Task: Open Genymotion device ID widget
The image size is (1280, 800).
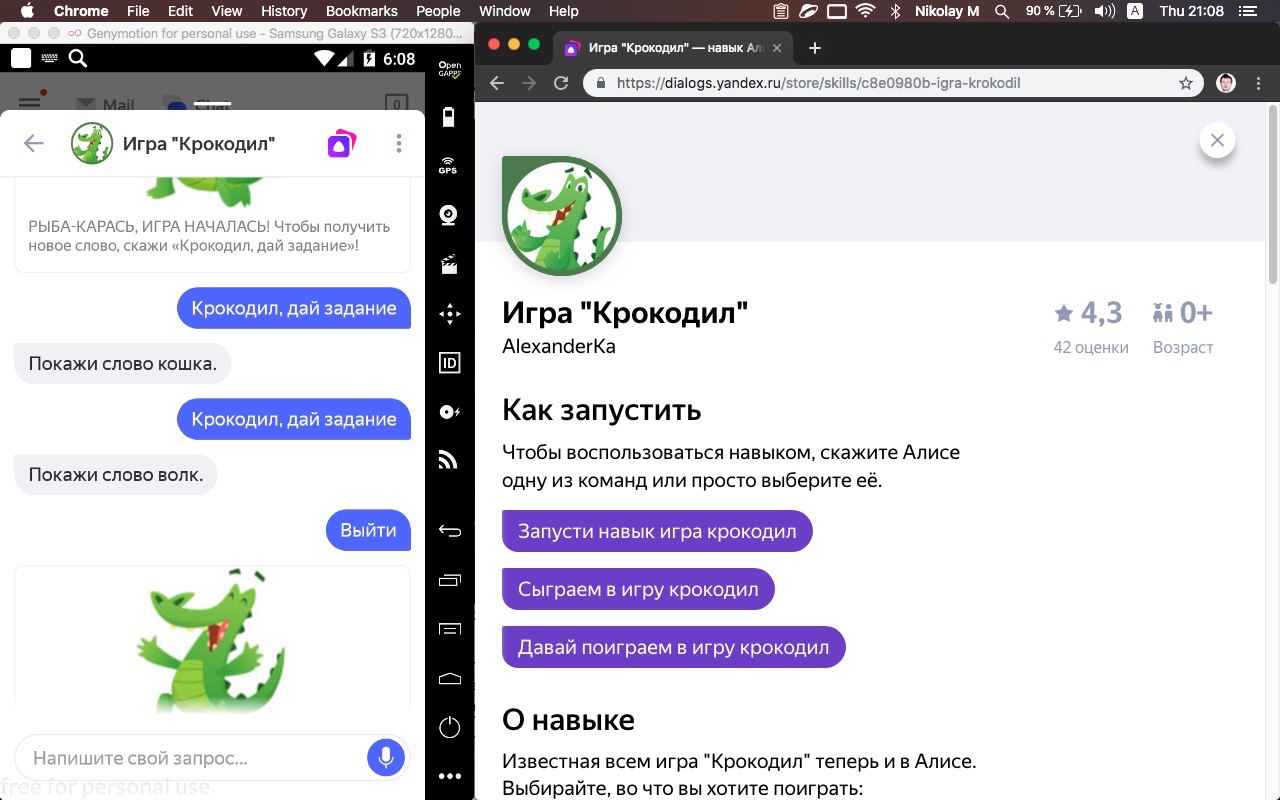Action: click(449, 363)
